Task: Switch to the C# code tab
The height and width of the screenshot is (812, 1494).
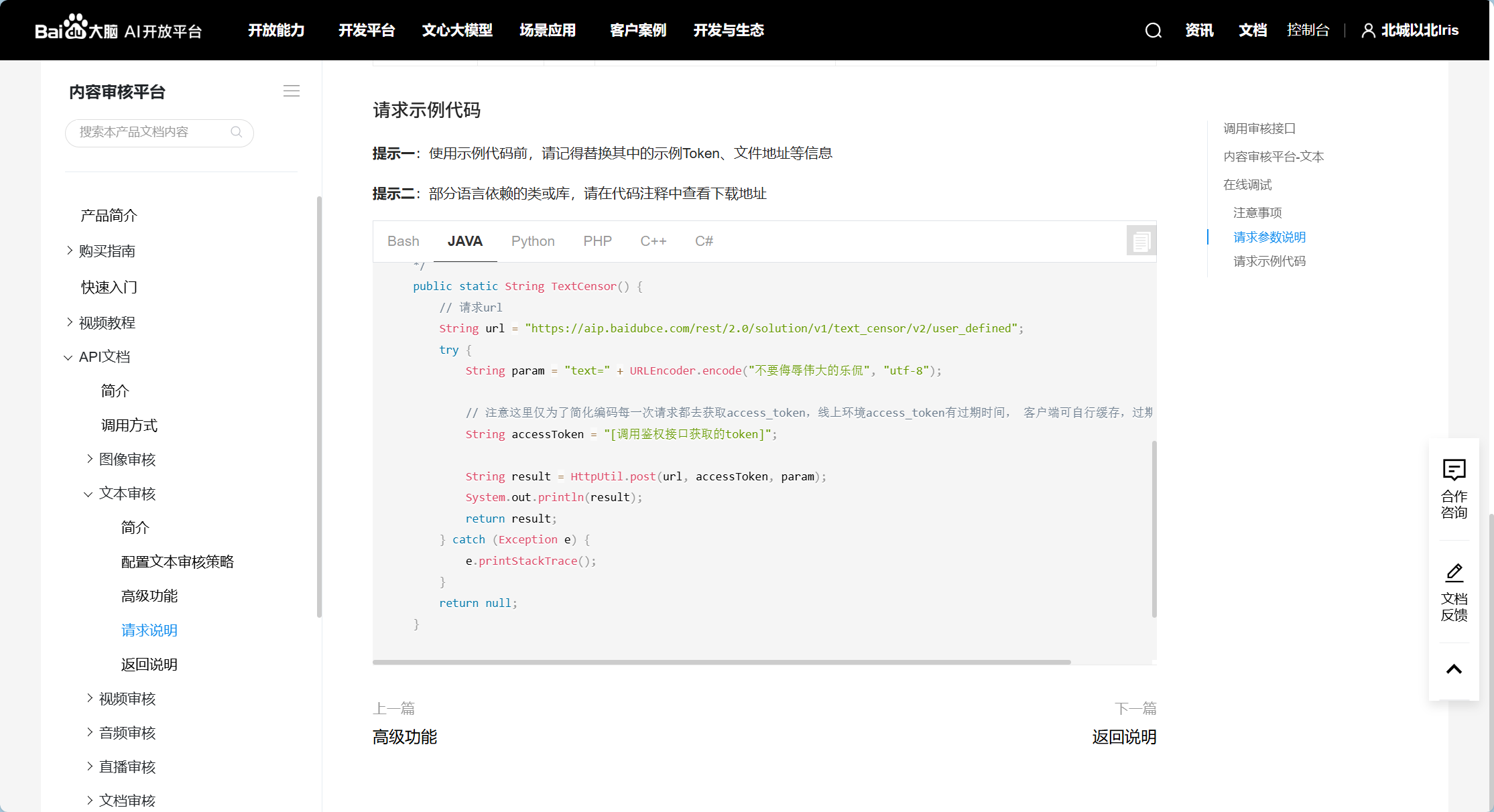Action: 704,241
